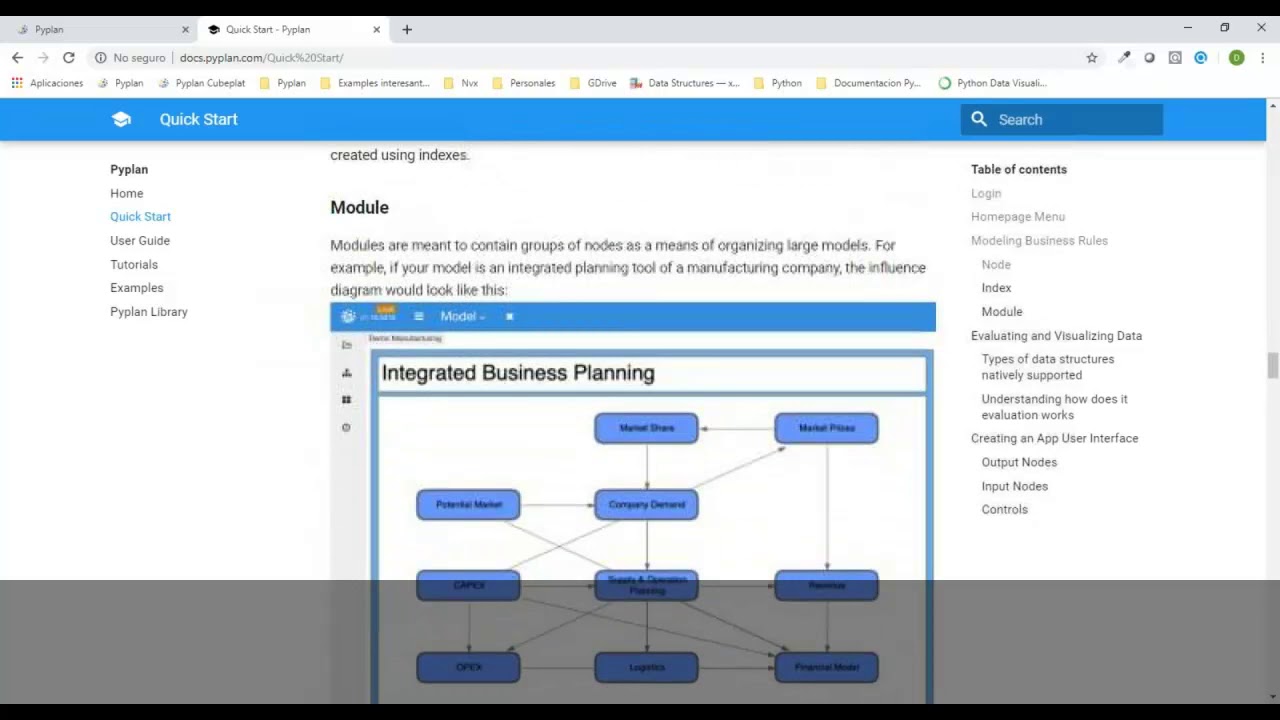Jump to Homepage Menu section
This screenshot has height=720, width=1280.
tap(1018, 216)
